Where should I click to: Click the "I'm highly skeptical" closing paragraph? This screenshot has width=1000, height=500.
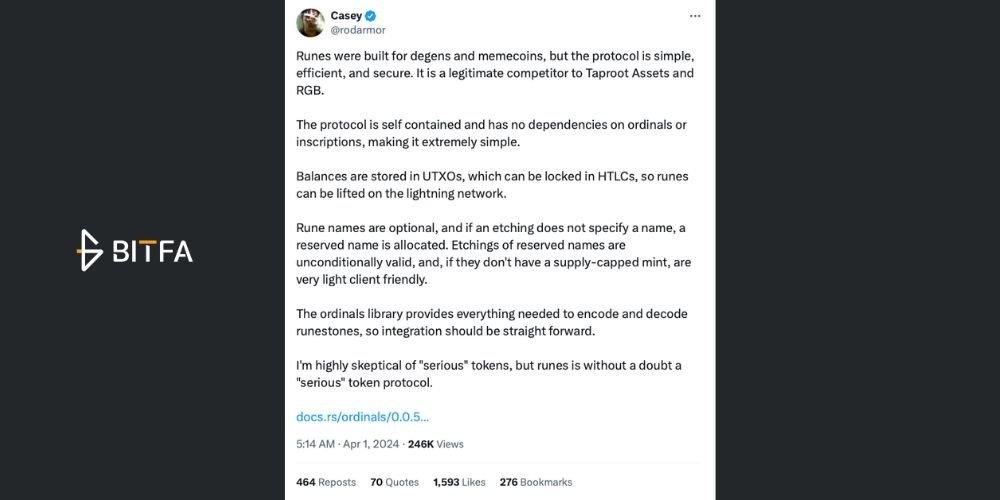[x=489, y=374]
